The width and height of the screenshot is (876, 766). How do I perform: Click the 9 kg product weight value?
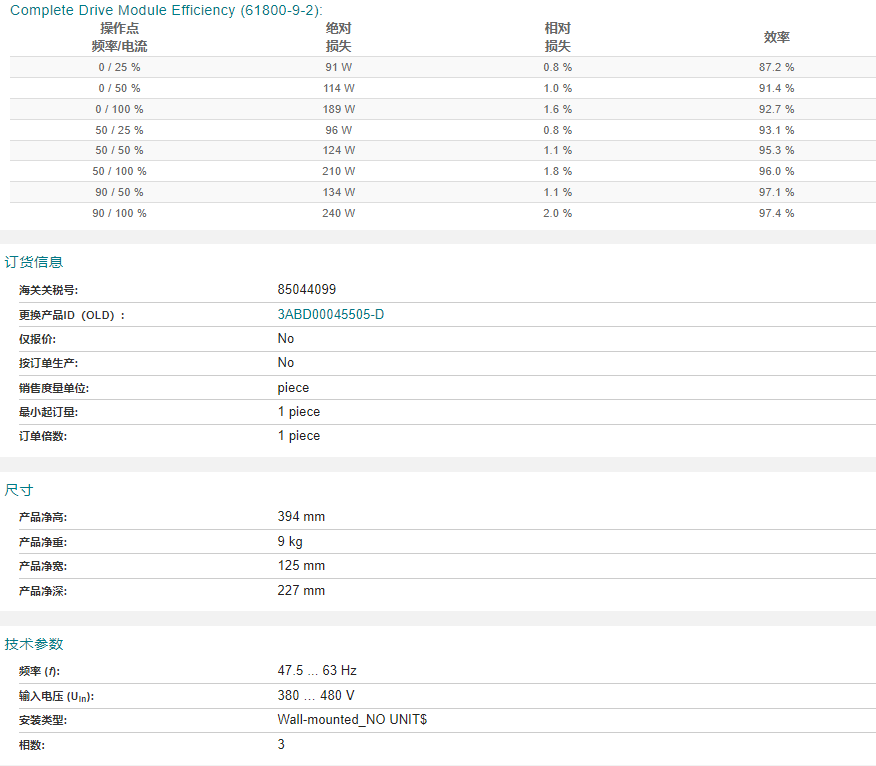click(x=290, y=541)
